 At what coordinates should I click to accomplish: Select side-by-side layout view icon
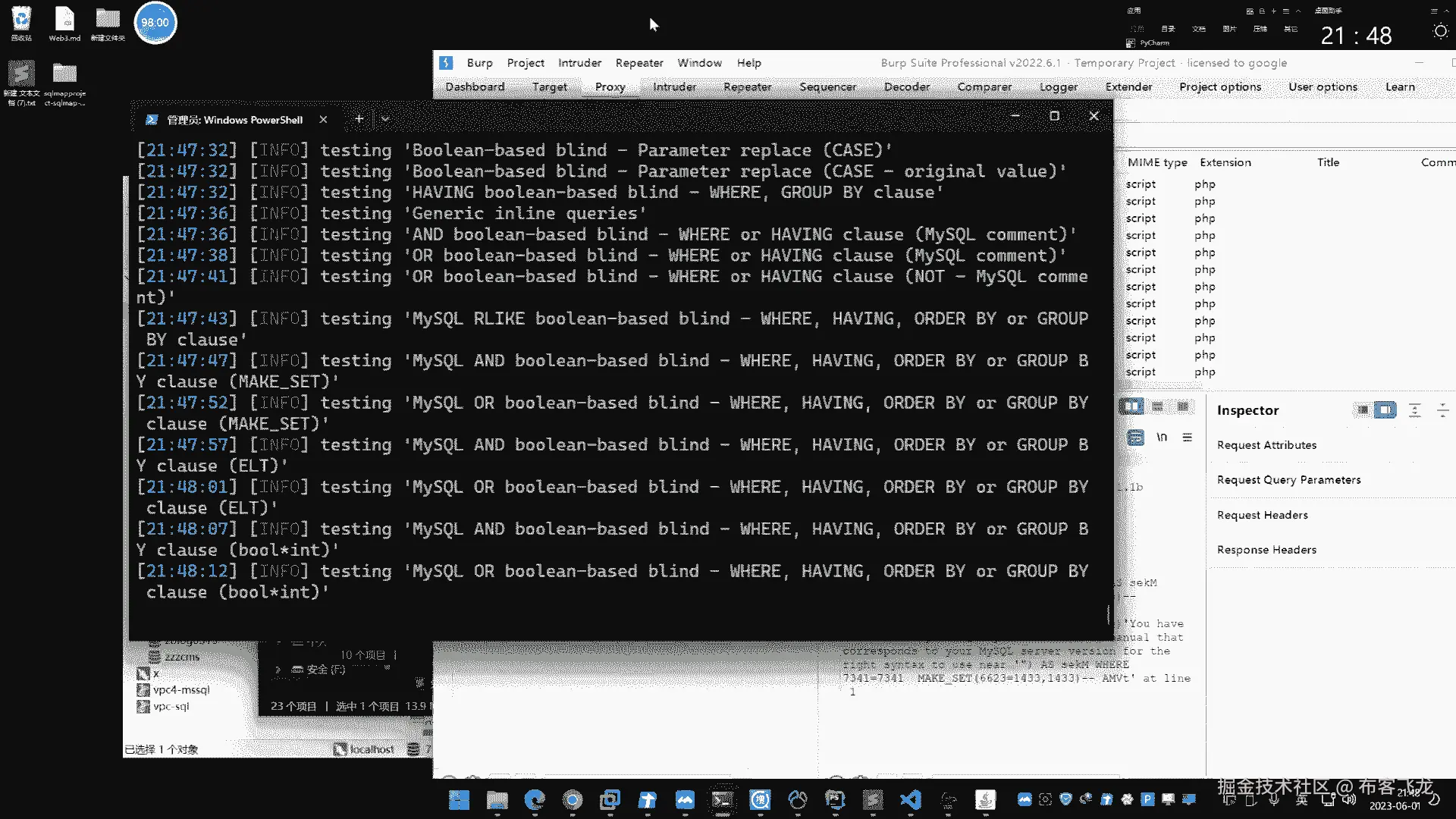(1132, 406)
